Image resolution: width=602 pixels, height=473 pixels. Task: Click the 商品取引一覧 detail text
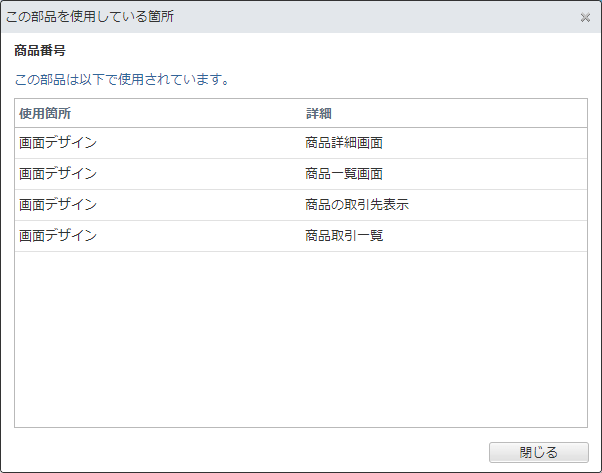click(x=344, y=236)
